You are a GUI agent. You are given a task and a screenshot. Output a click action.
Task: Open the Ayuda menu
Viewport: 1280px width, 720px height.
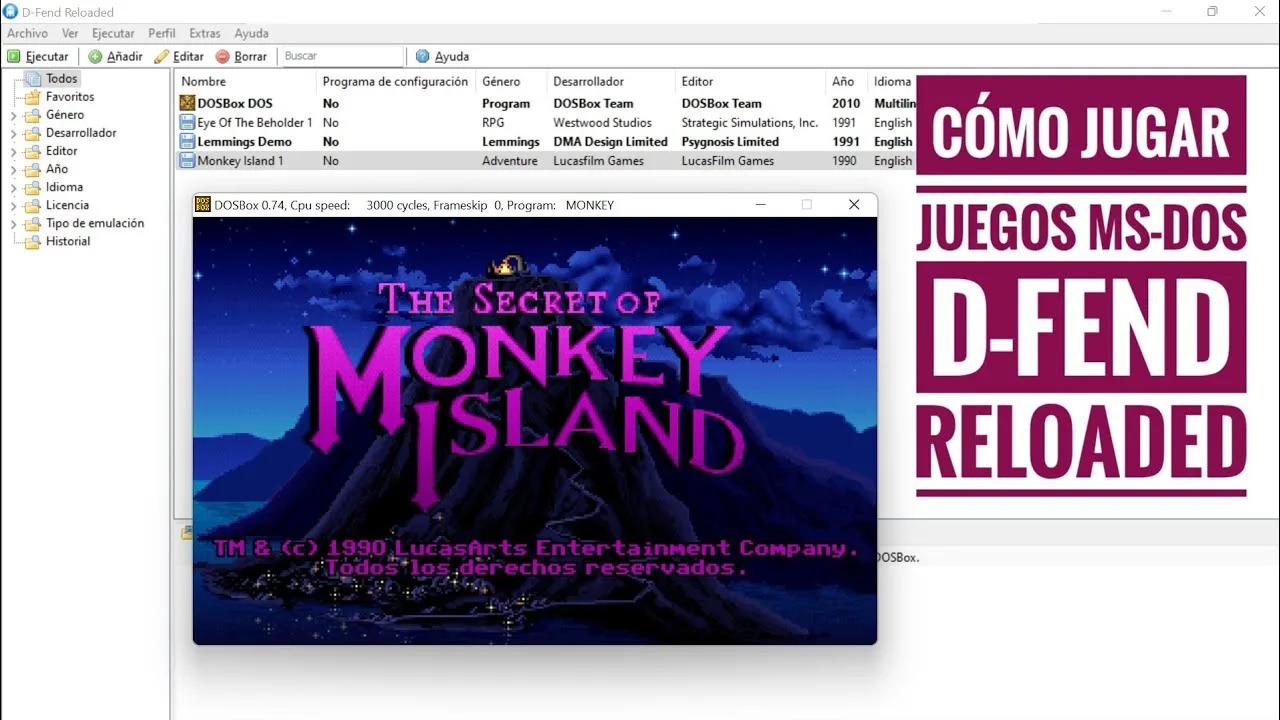pos(251,33)
